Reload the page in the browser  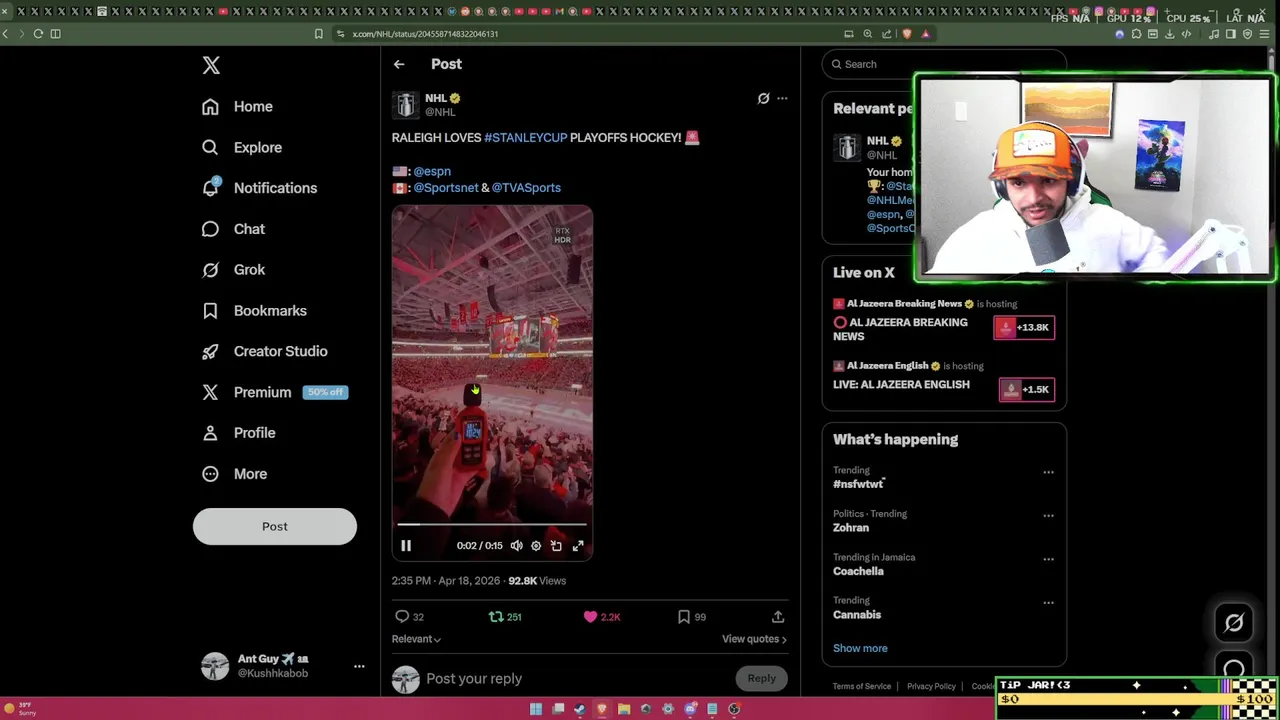[x=38, y=34]
